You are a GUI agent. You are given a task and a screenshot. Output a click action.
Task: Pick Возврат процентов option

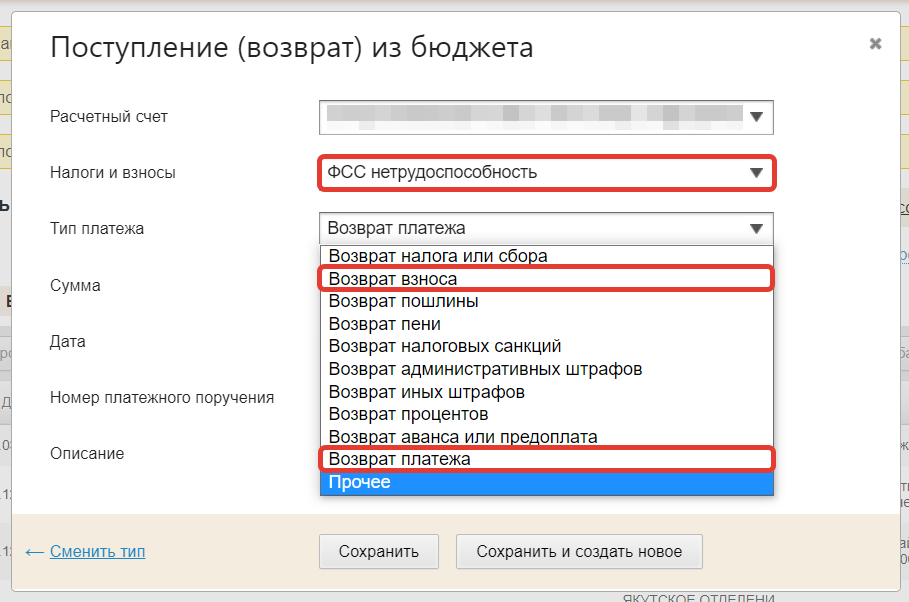pyautogui.click(x=408, y=414)
